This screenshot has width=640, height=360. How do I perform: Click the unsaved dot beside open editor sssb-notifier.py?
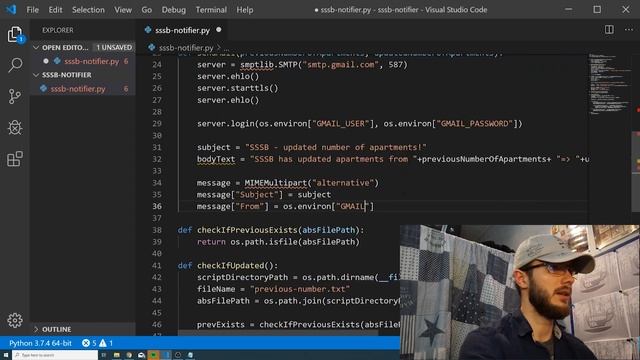pos(46,61)
